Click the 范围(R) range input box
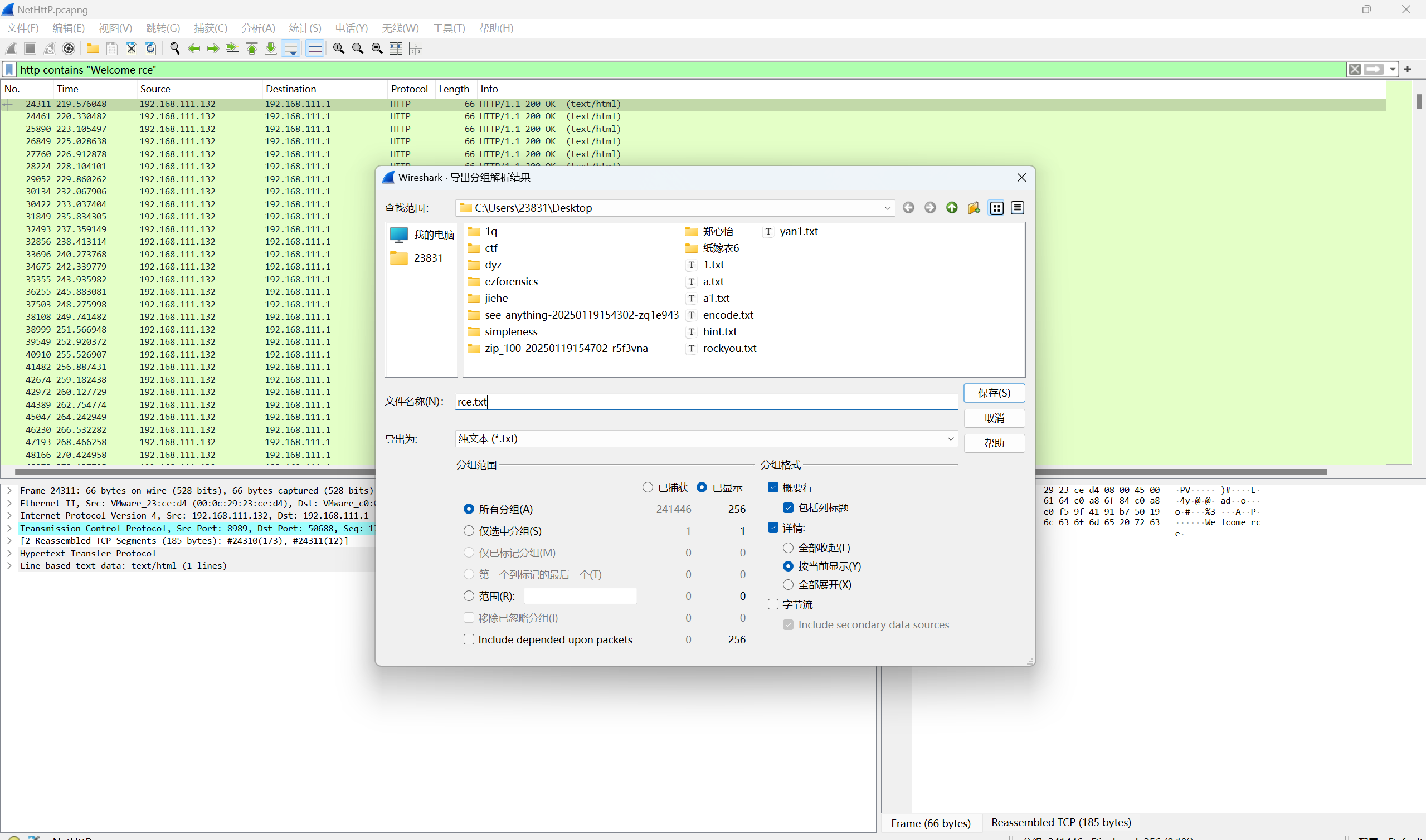 (580, 596)
